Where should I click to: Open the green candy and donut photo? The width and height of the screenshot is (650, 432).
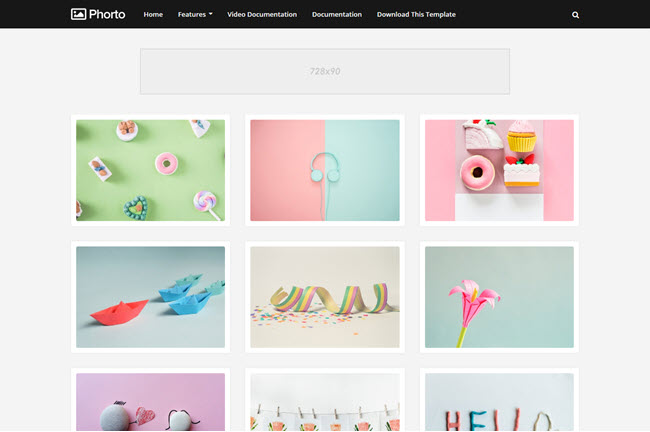tap(150, 170)
